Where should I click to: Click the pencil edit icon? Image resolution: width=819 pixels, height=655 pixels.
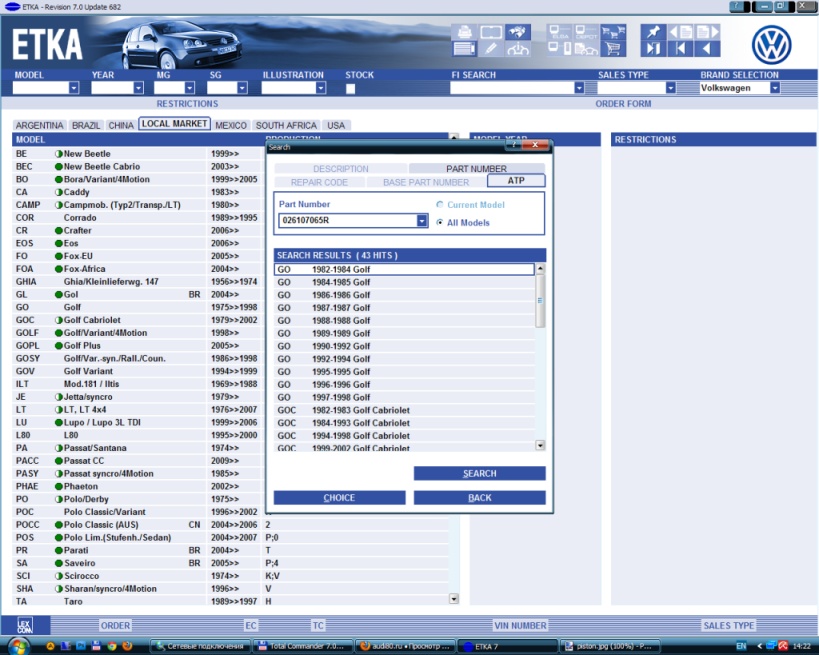pyautogui.click(x=491, y=49)
